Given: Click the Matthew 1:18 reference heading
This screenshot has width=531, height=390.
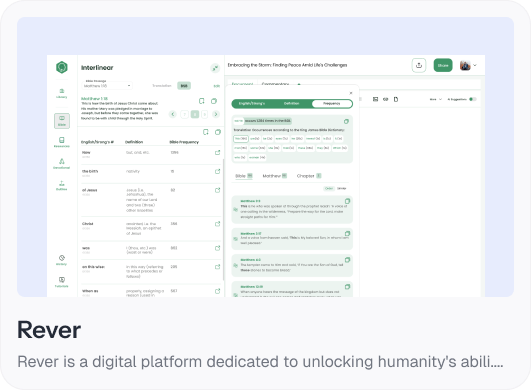Looking at the screenshot, I should coord(94,99).
